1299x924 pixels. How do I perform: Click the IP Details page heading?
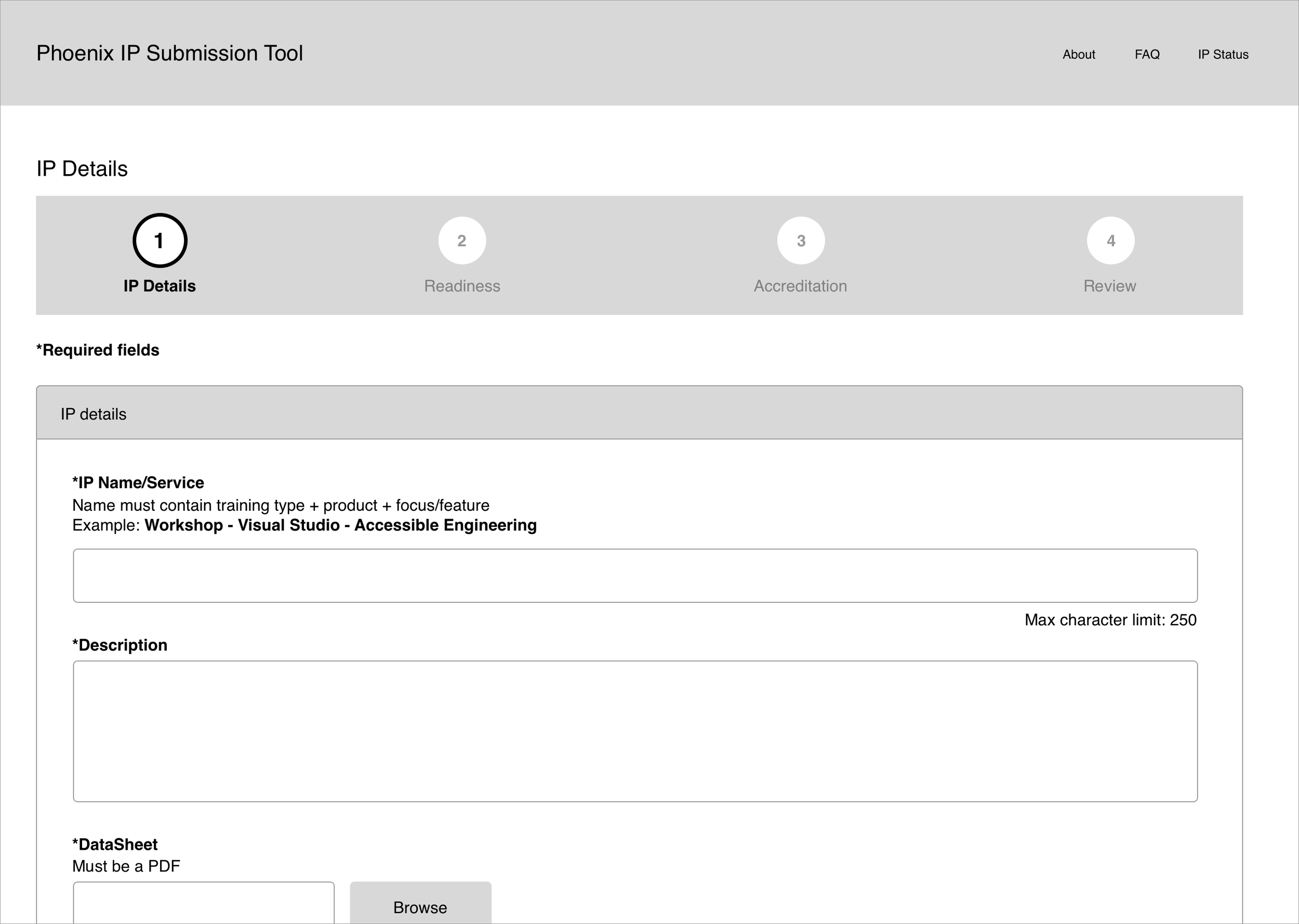[x=83, y=169]
